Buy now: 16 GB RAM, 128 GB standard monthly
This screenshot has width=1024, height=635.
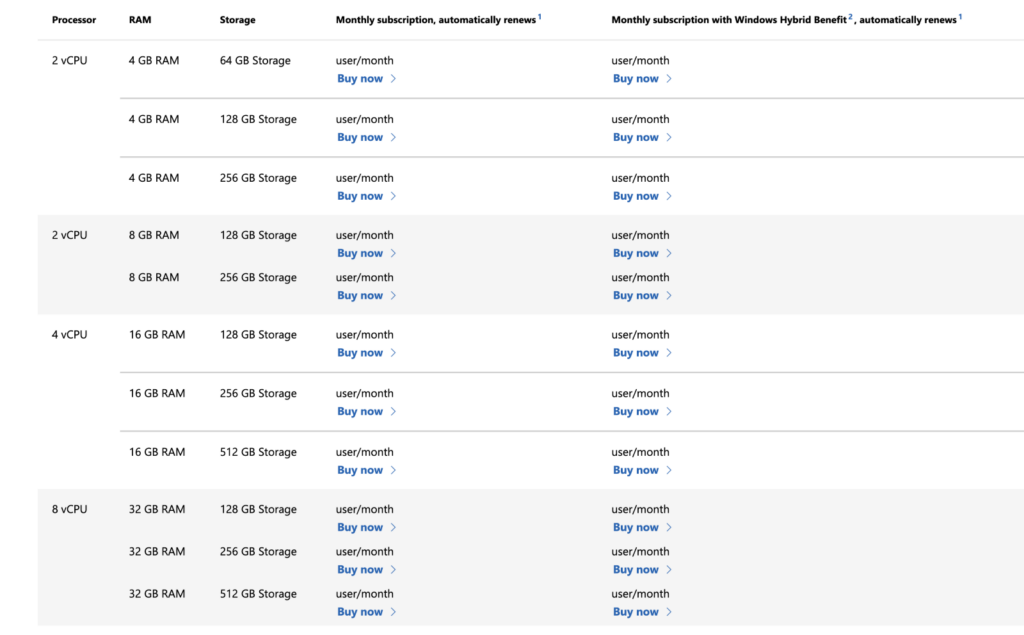360,353
